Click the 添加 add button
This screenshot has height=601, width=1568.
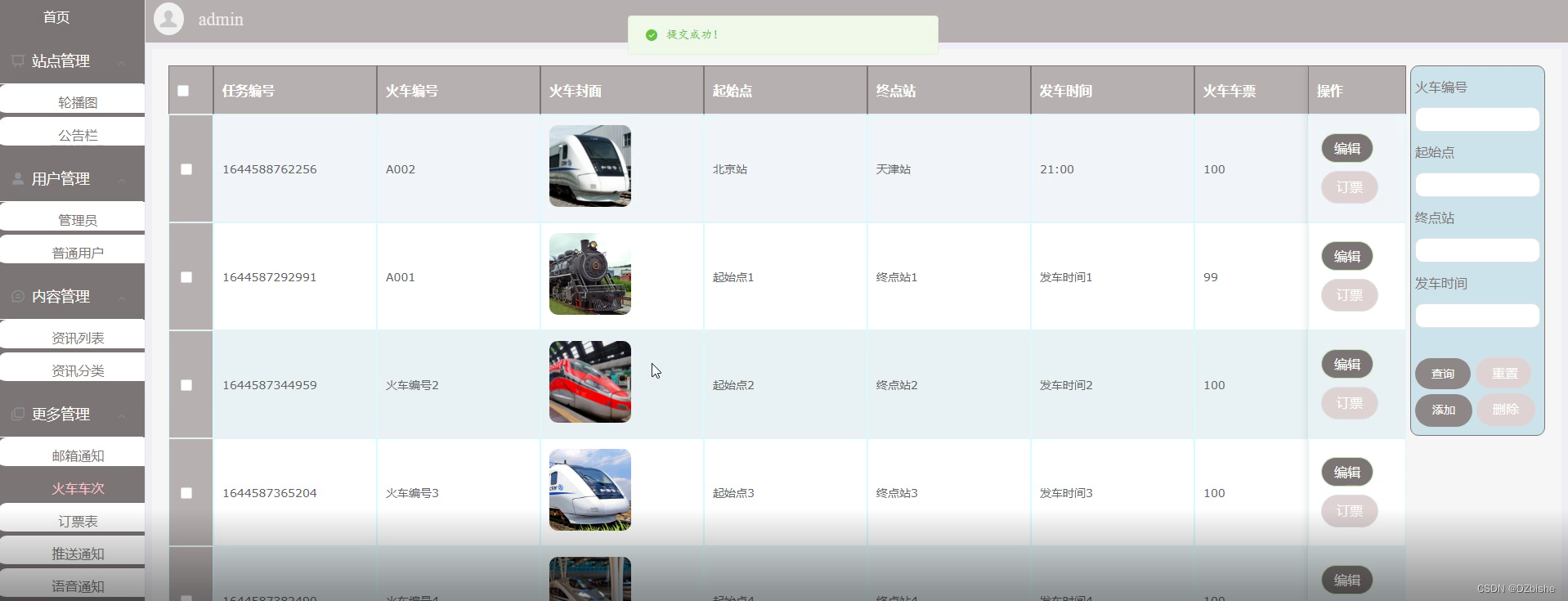pos(1444,410)
